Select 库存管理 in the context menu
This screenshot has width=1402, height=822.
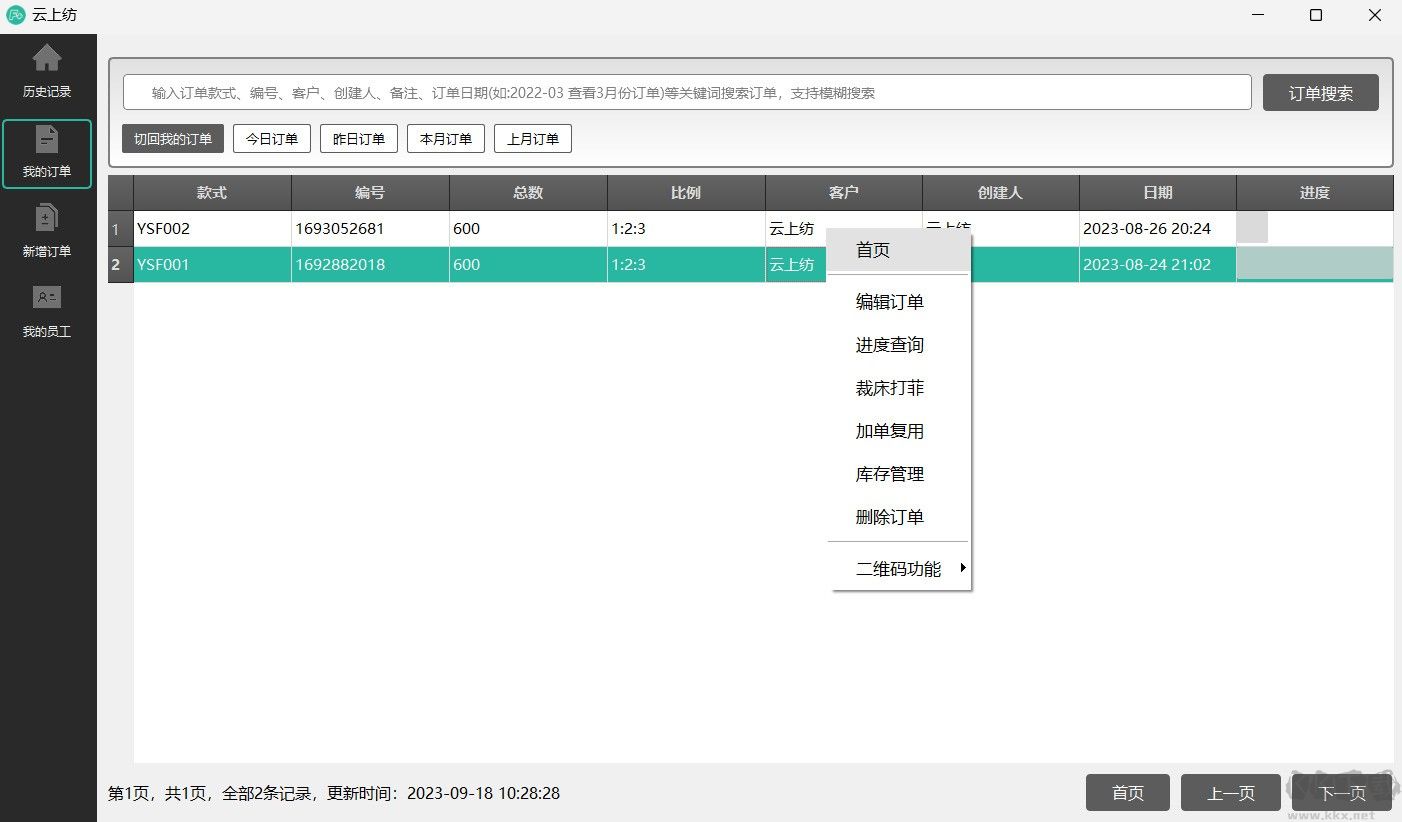890,474
